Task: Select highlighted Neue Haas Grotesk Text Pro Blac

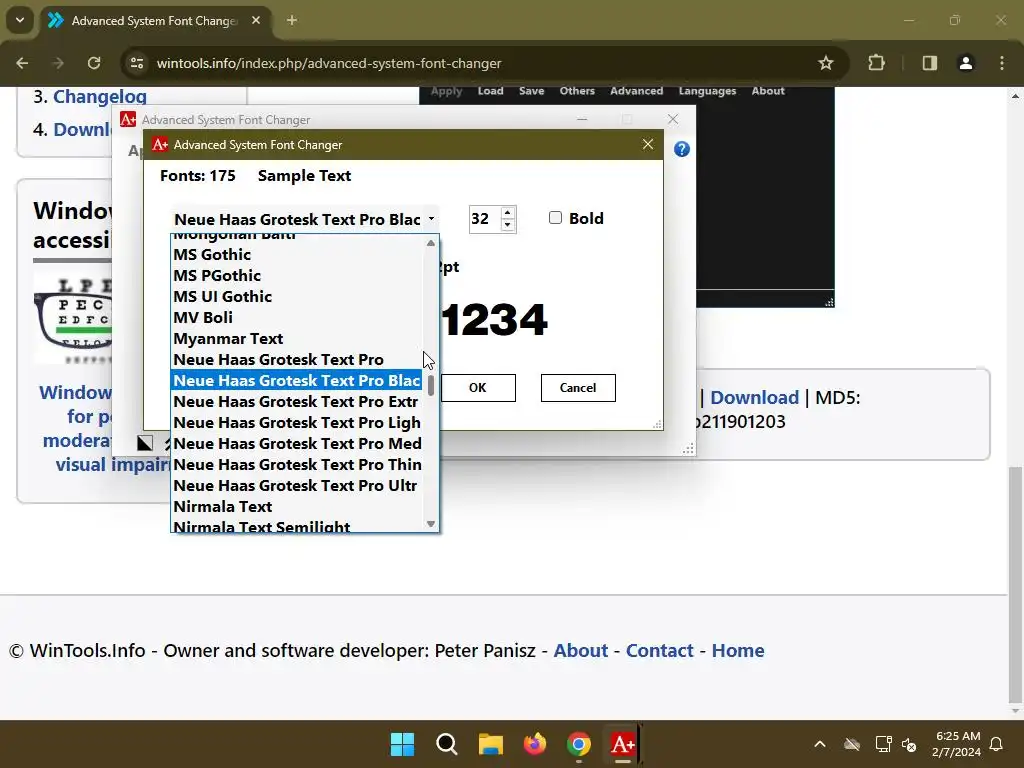Action: coord(297,381)
